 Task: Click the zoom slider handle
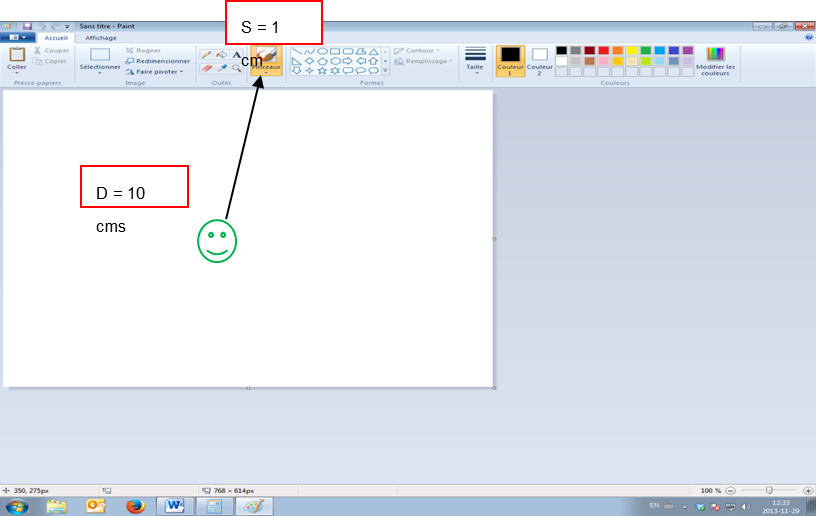(x=768, y=490)
